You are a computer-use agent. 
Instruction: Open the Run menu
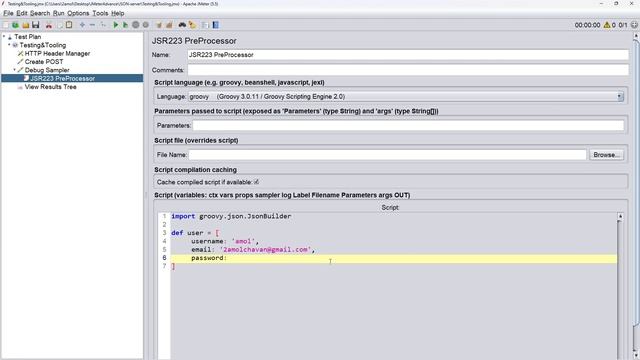tap(58, 13)
